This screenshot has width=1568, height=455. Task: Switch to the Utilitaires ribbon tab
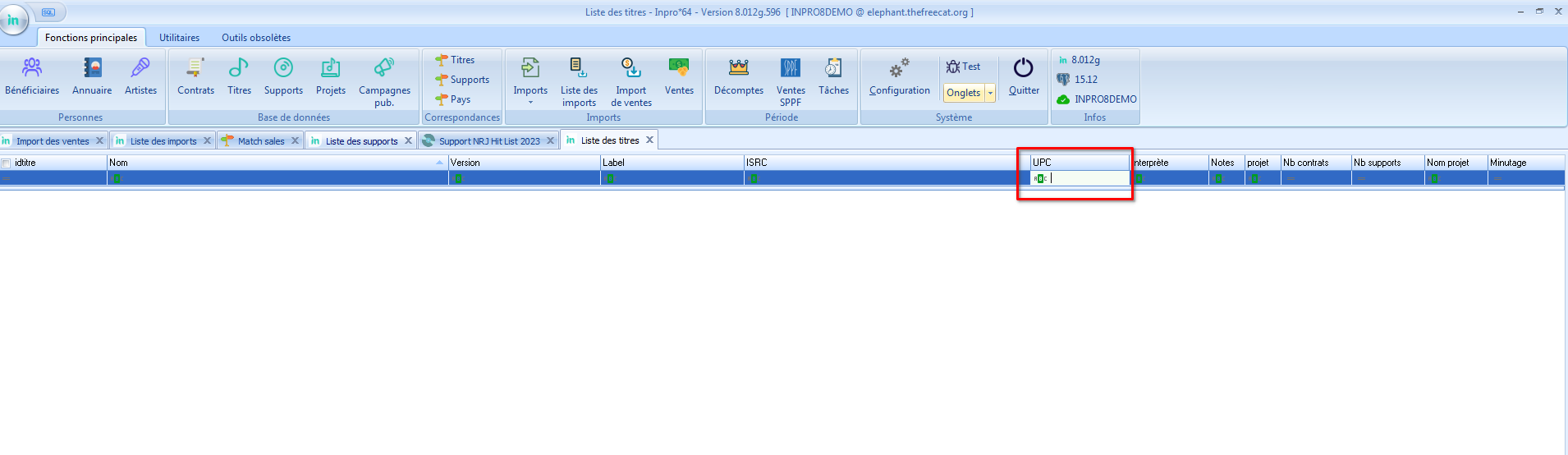(179, 38)
